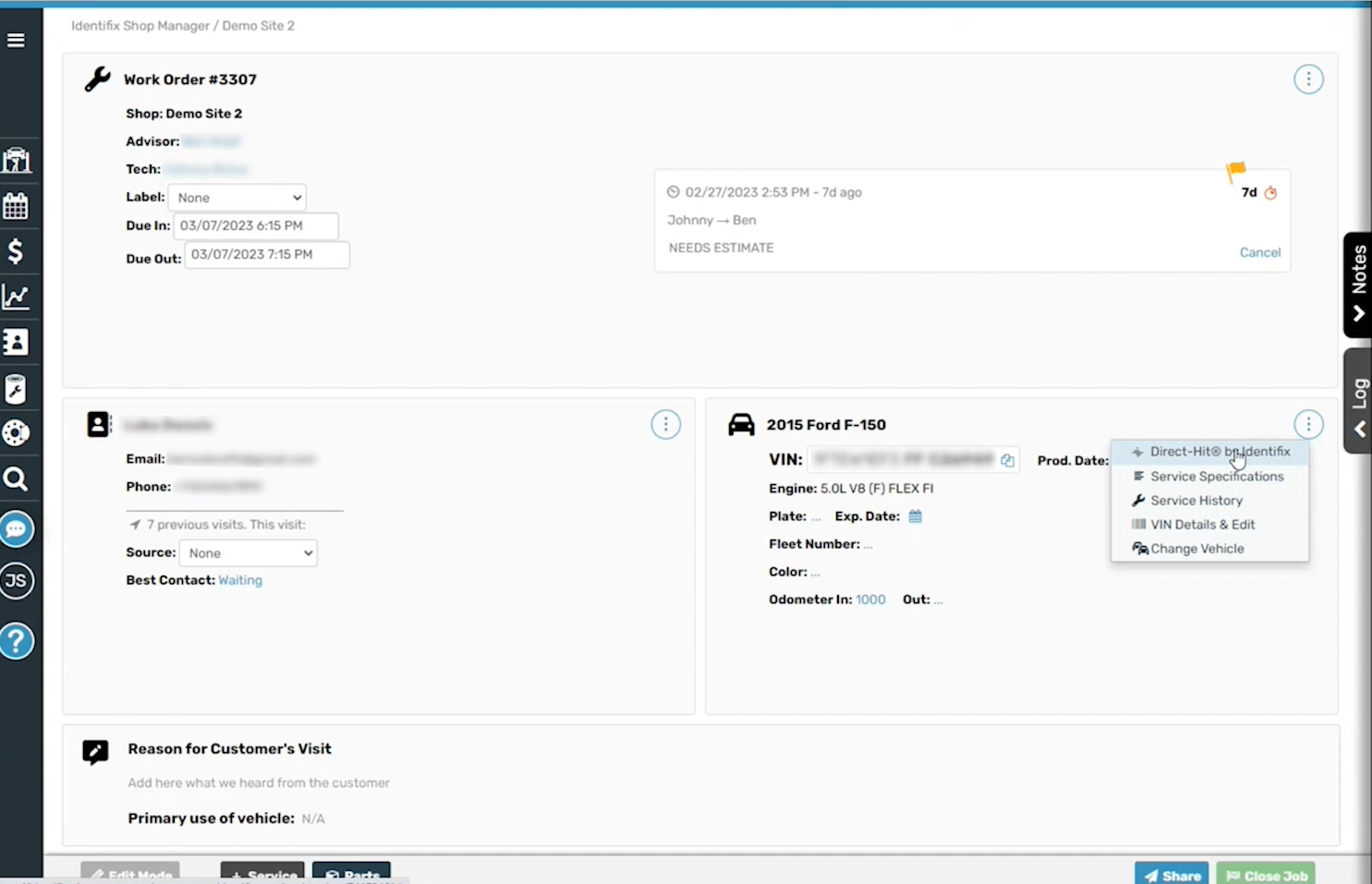Screen dimensions: 1372x884
Task: Click the Cancel link on the timer card
Action: coord(1259,251)
